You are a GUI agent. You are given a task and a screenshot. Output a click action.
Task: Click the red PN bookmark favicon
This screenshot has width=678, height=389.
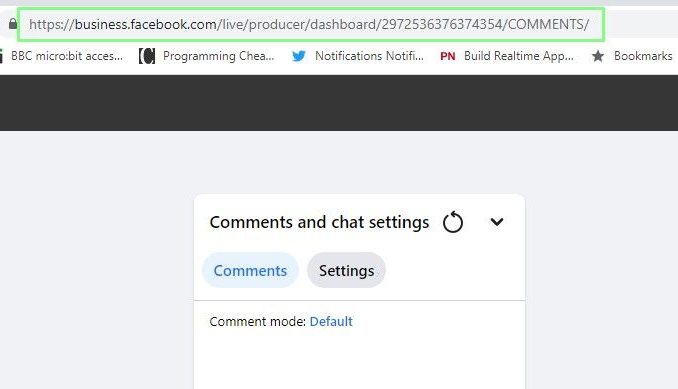coord(448,56)
